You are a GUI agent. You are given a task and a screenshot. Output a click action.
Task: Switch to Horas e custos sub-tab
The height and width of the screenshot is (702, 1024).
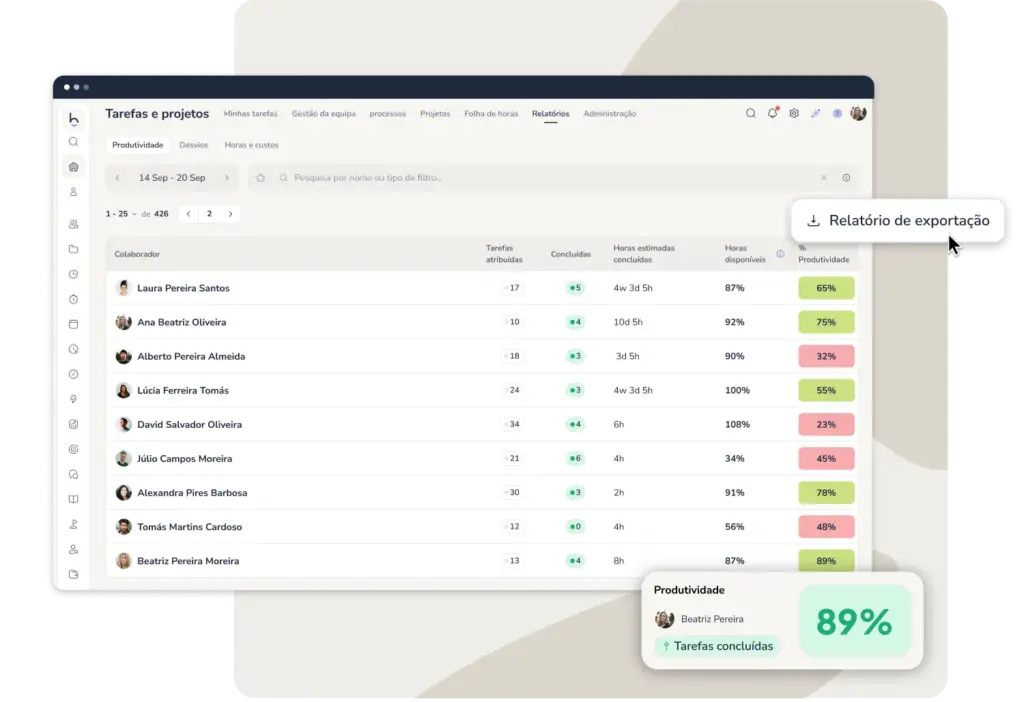(251, 145)
